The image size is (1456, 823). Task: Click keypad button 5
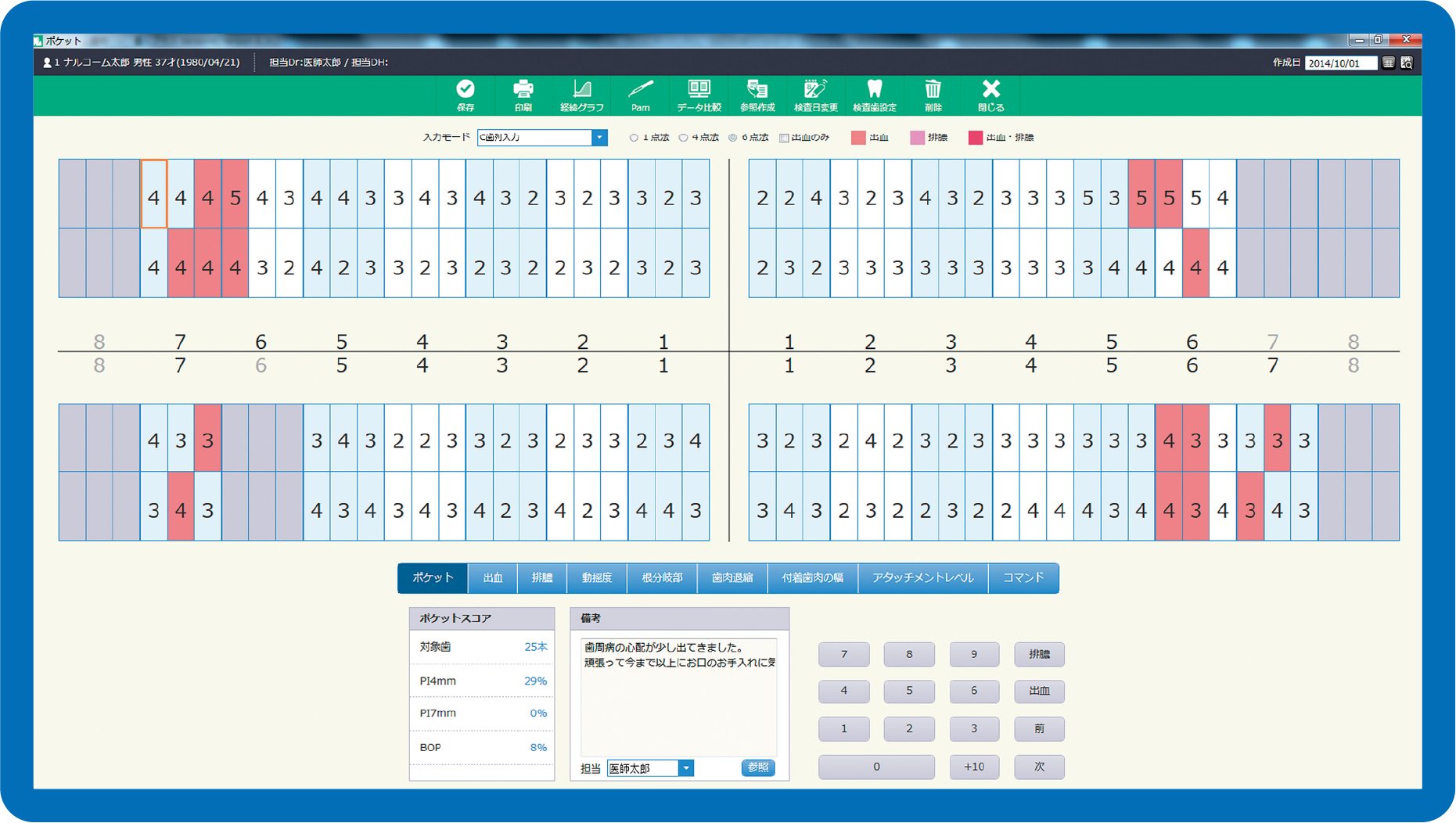click(909, 692)
